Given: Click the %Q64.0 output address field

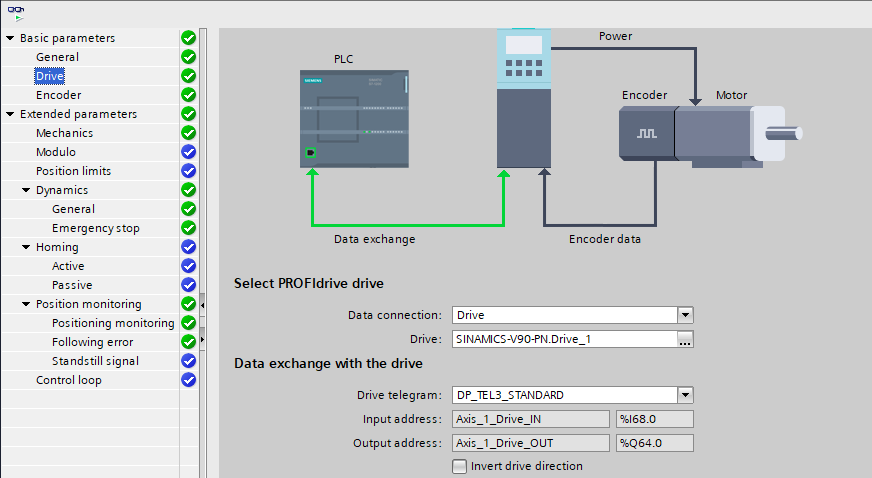Looking at the screenshot, I should point(655,443).
